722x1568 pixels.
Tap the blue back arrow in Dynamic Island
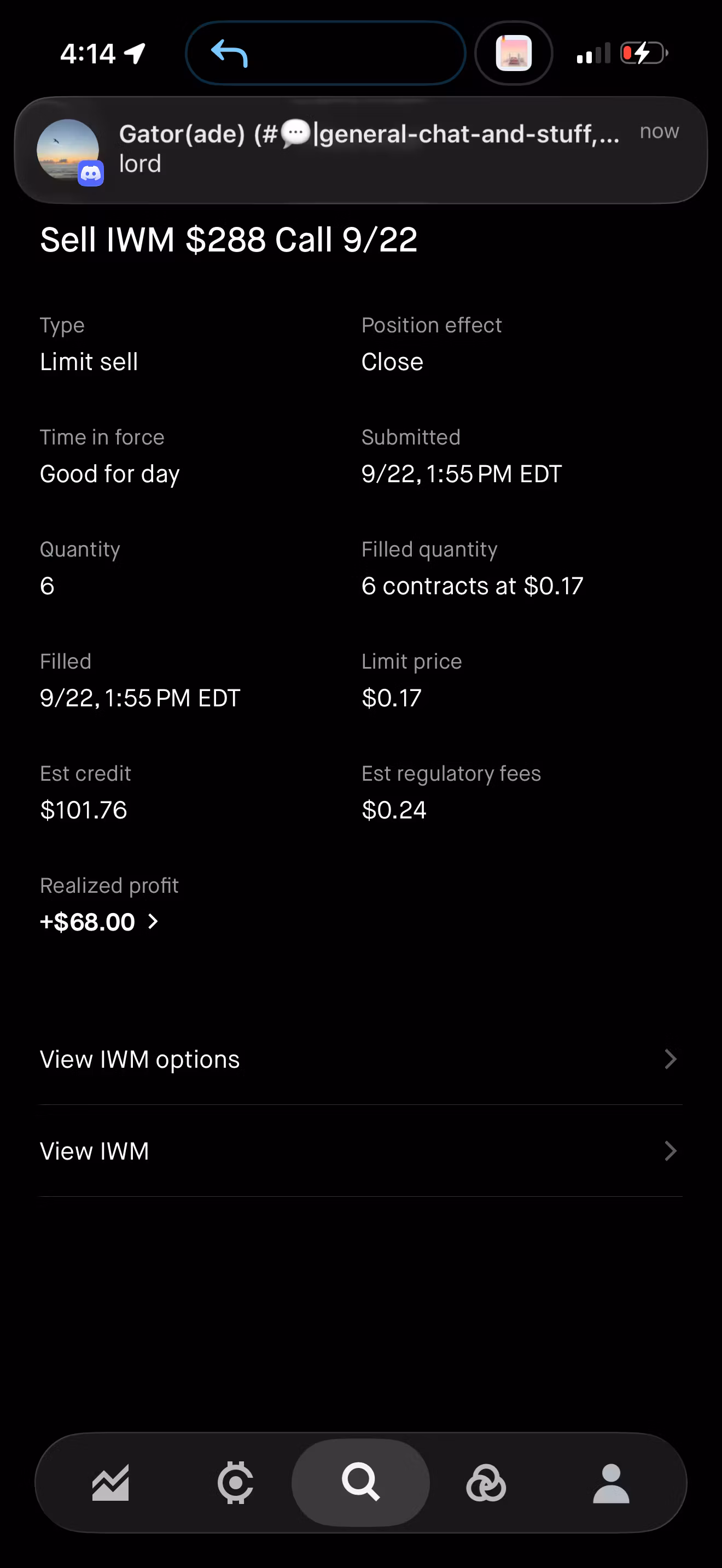[230, 53]
